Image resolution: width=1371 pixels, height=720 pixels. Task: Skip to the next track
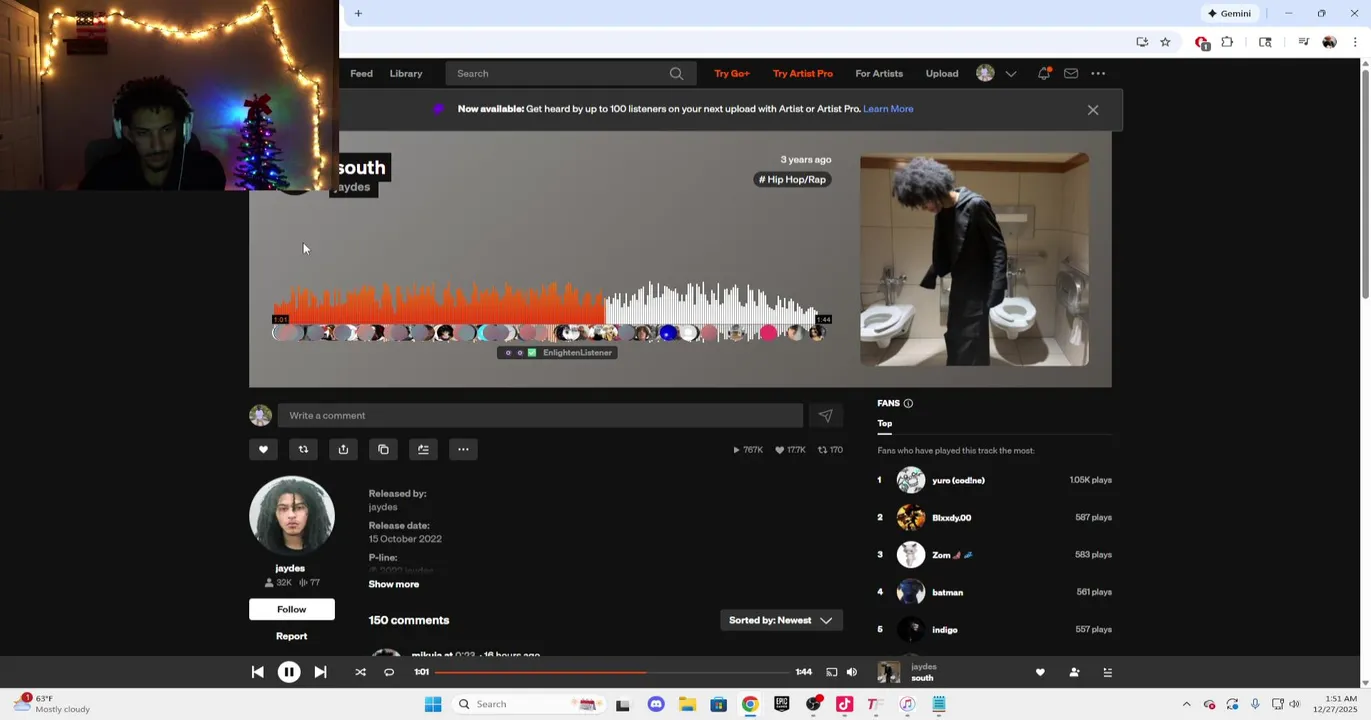320,672
